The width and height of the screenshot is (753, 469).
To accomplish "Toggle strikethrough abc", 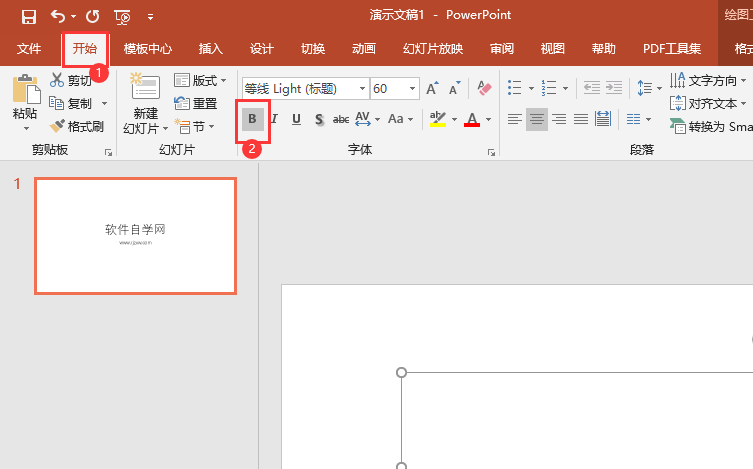I will [x=341, y=119].
